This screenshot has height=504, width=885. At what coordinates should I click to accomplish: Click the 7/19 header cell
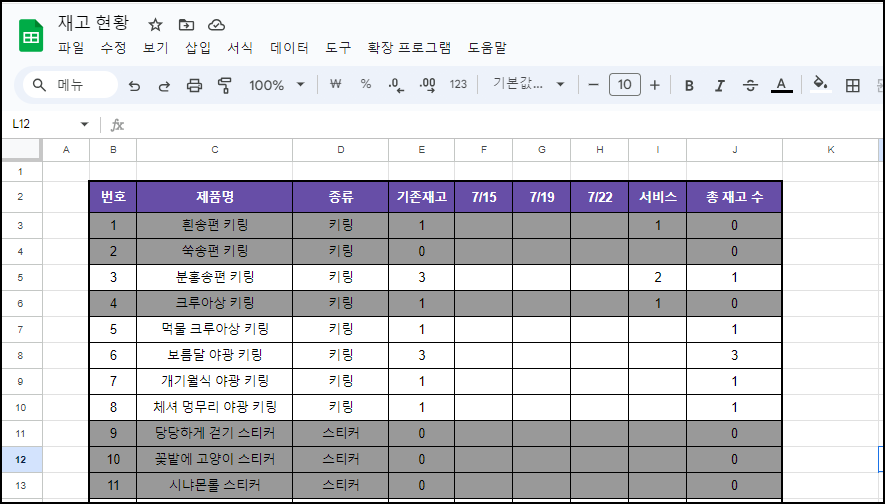pos(542,197)
